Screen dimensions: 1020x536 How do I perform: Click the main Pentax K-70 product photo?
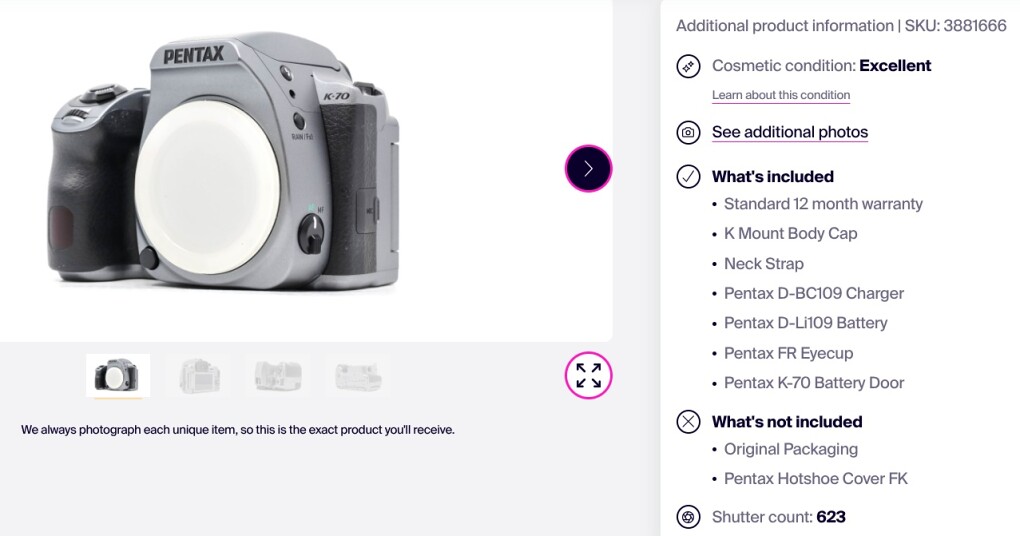tap(224, 161)
